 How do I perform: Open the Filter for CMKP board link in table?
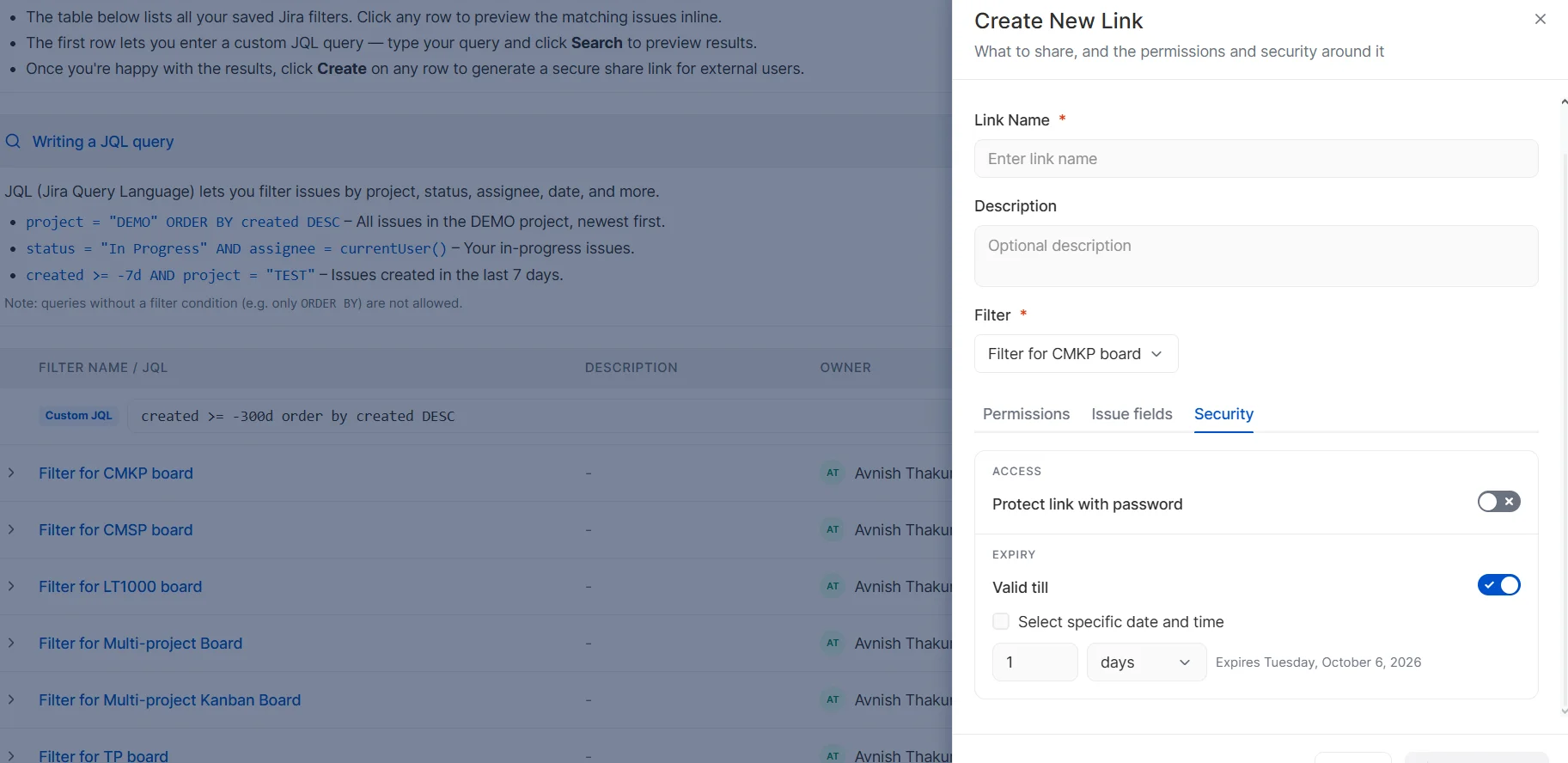[116, 473]
